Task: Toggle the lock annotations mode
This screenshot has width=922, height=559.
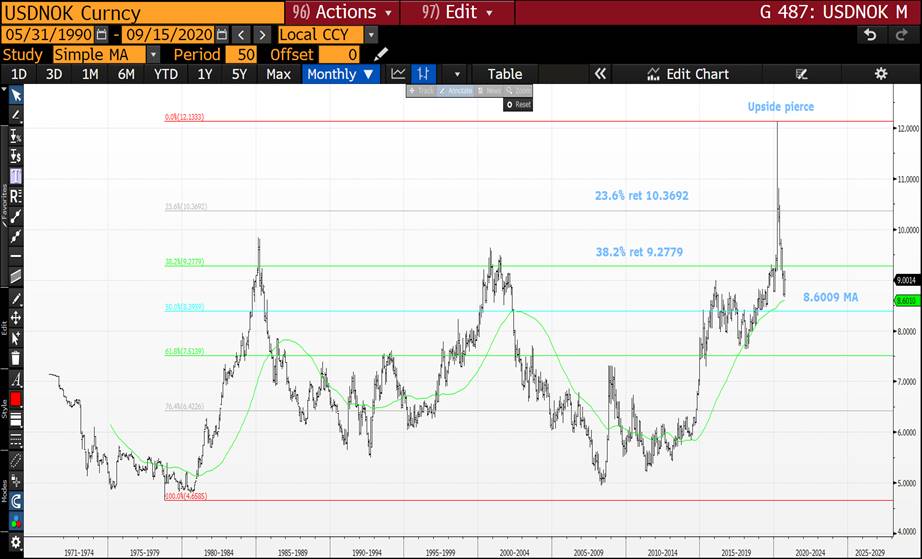Action: (16, 481)
